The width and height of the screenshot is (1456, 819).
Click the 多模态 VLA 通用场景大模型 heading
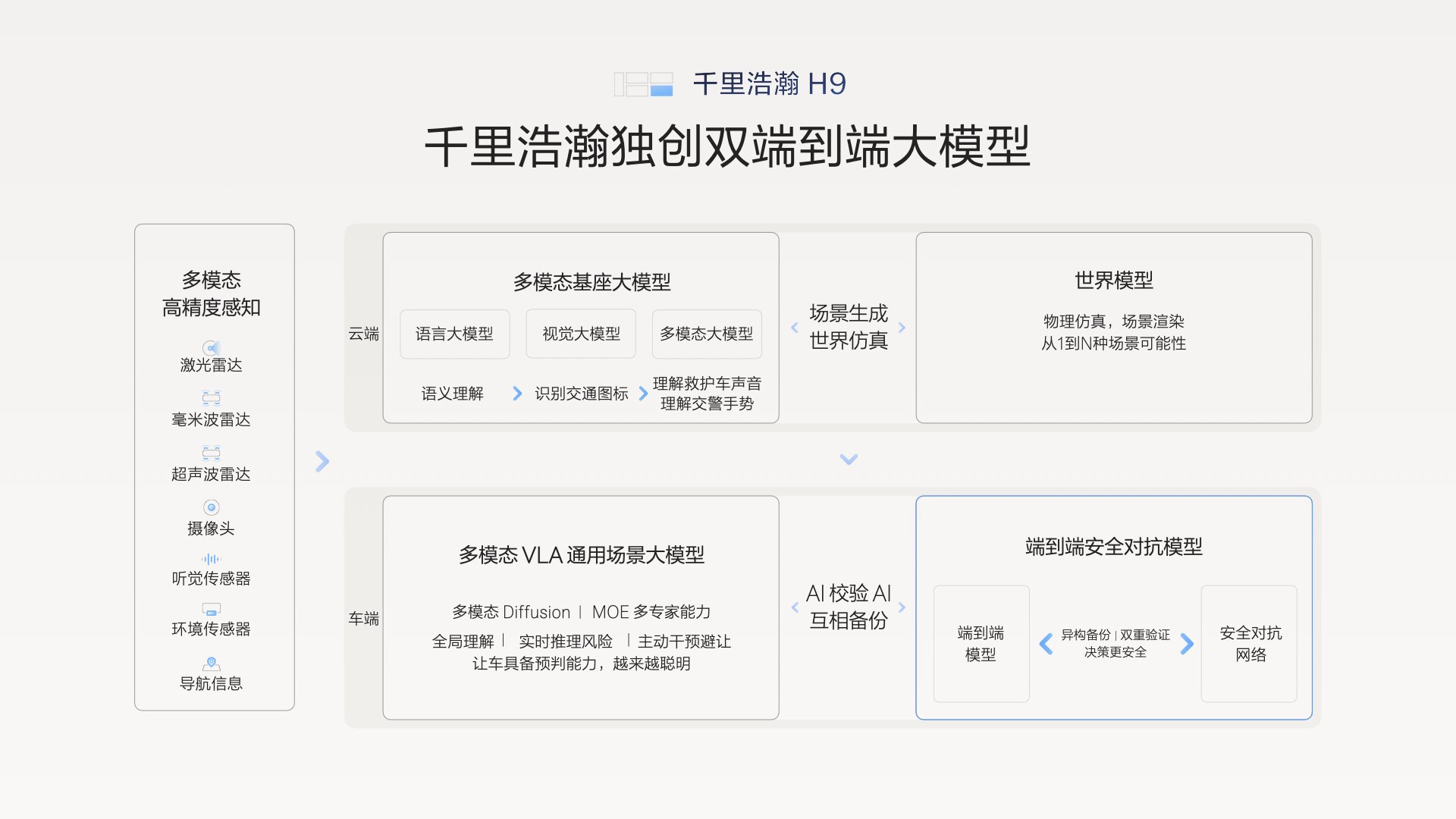(581, 555)
